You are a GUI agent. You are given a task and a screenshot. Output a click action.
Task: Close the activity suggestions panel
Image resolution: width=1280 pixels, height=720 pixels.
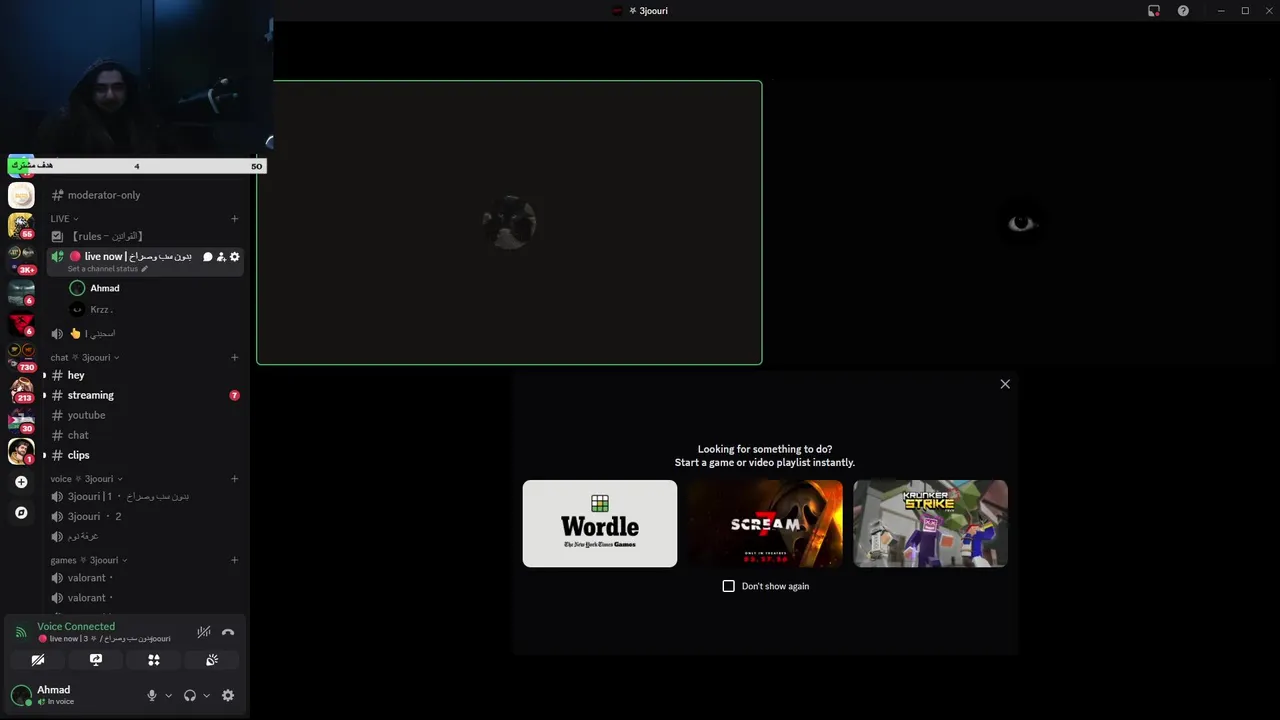click(x=1005, y=384)
